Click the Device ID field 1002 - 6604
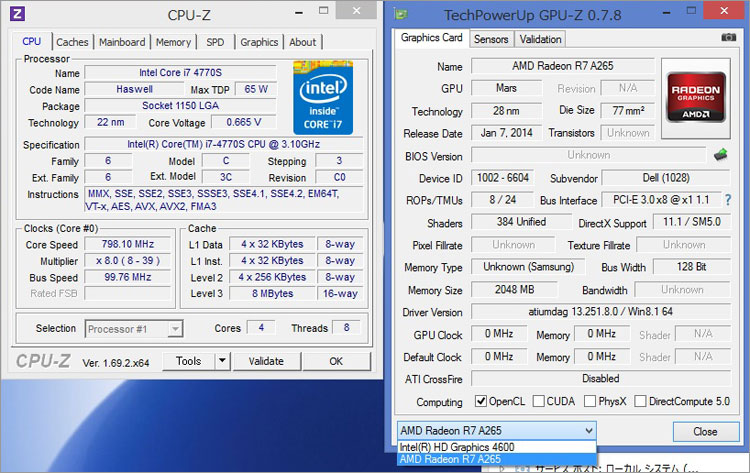The height and width of the screenshot is (473, 750). tap(502, 178)
